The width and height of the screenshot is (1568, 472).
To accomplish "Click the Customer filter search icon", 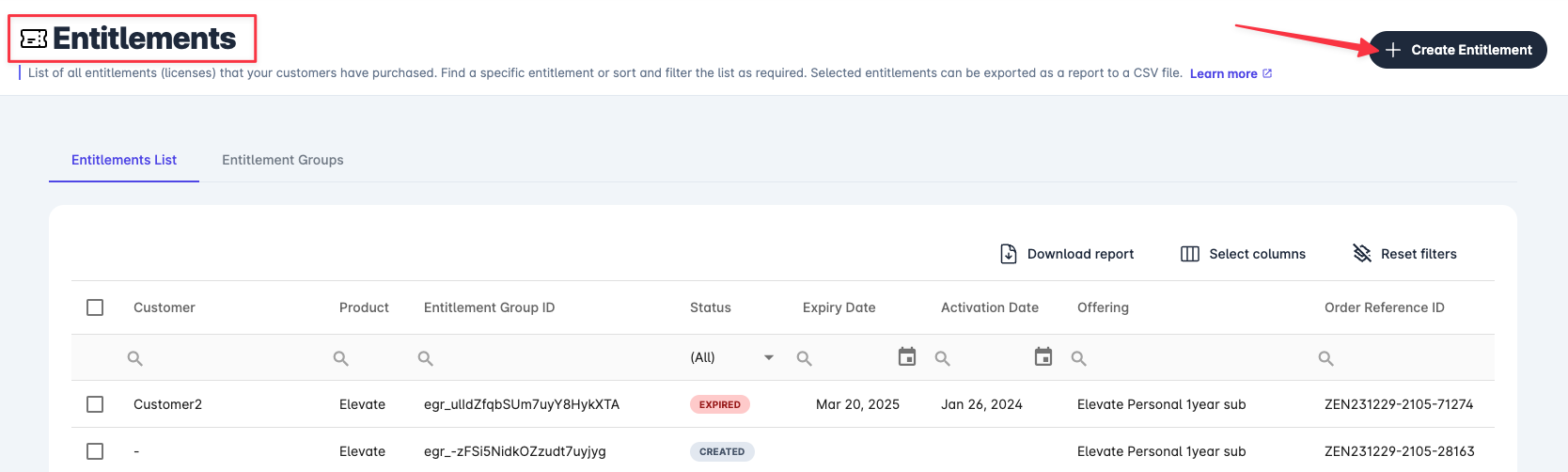I will [135, 358].
